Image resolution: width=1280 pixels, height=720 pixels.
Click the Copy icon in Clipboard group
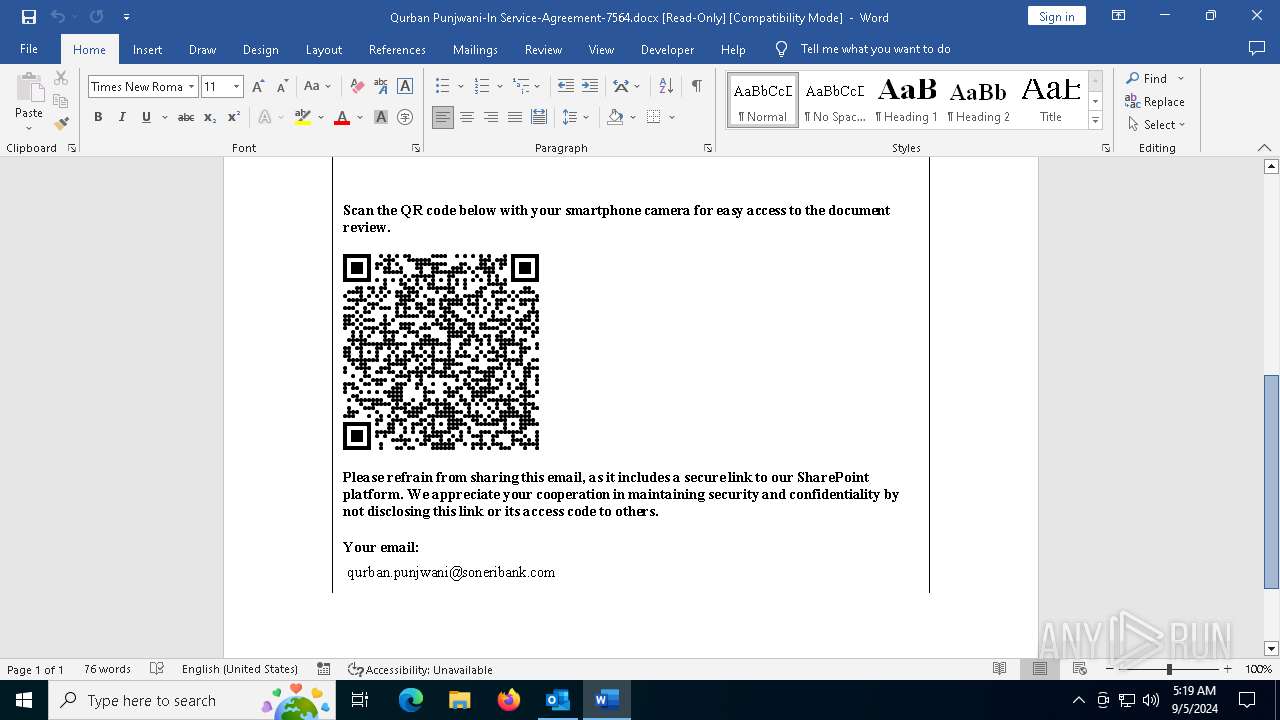(x=61, y=101)
